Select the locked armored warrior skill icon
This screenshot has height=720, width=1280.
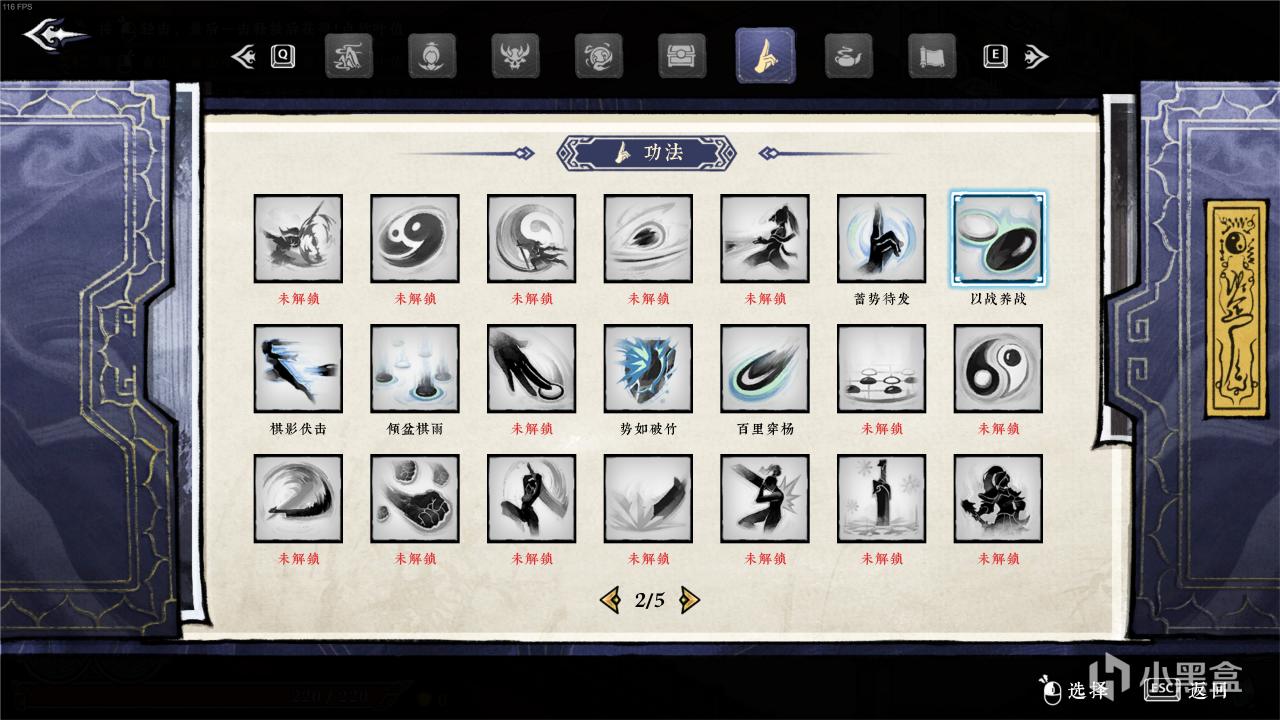tap(998, 498)
